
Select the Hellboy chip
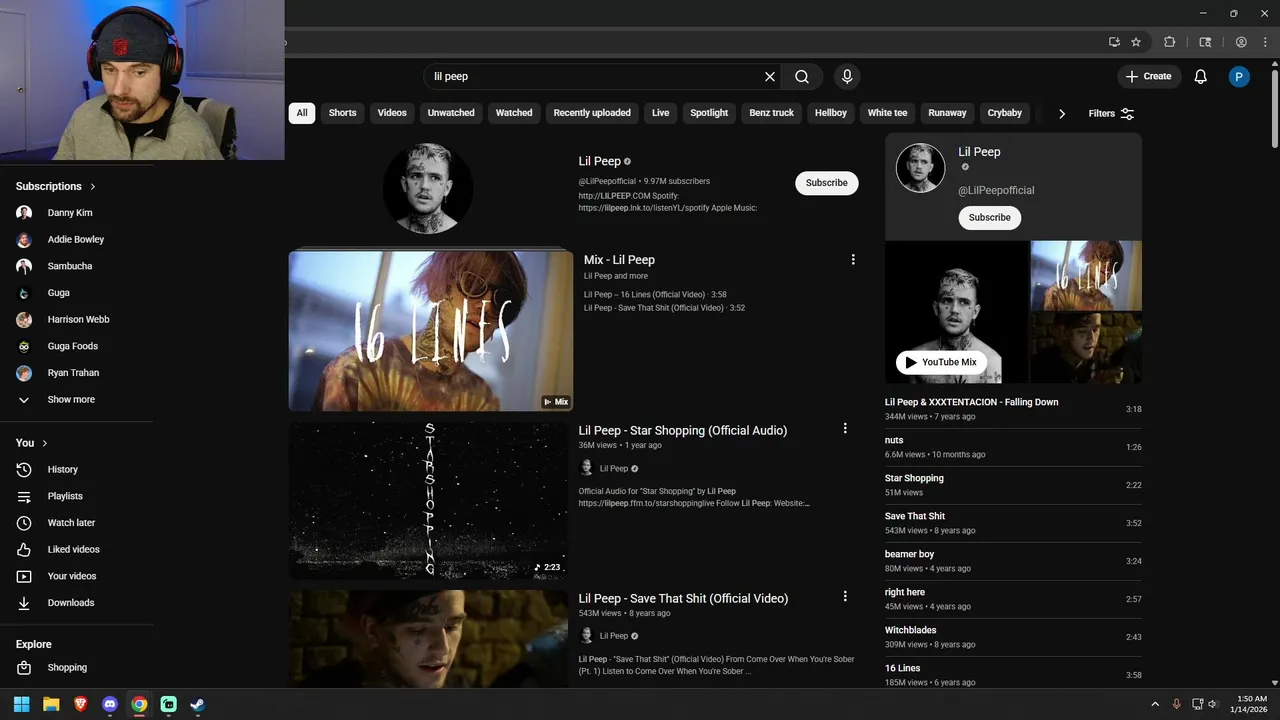(x=831, y=113)
